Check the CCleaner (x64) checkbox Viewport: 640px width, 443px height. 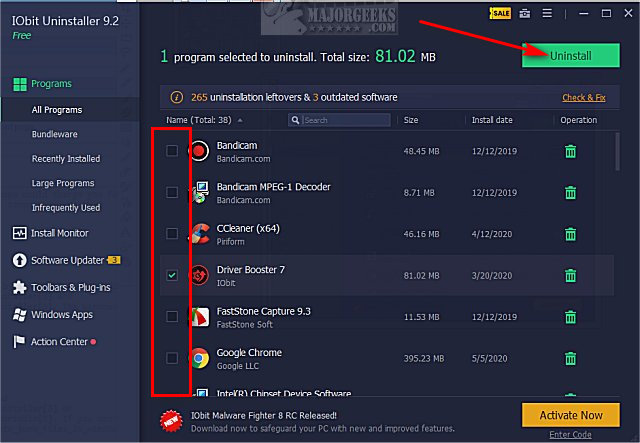[x=172, y=234]
